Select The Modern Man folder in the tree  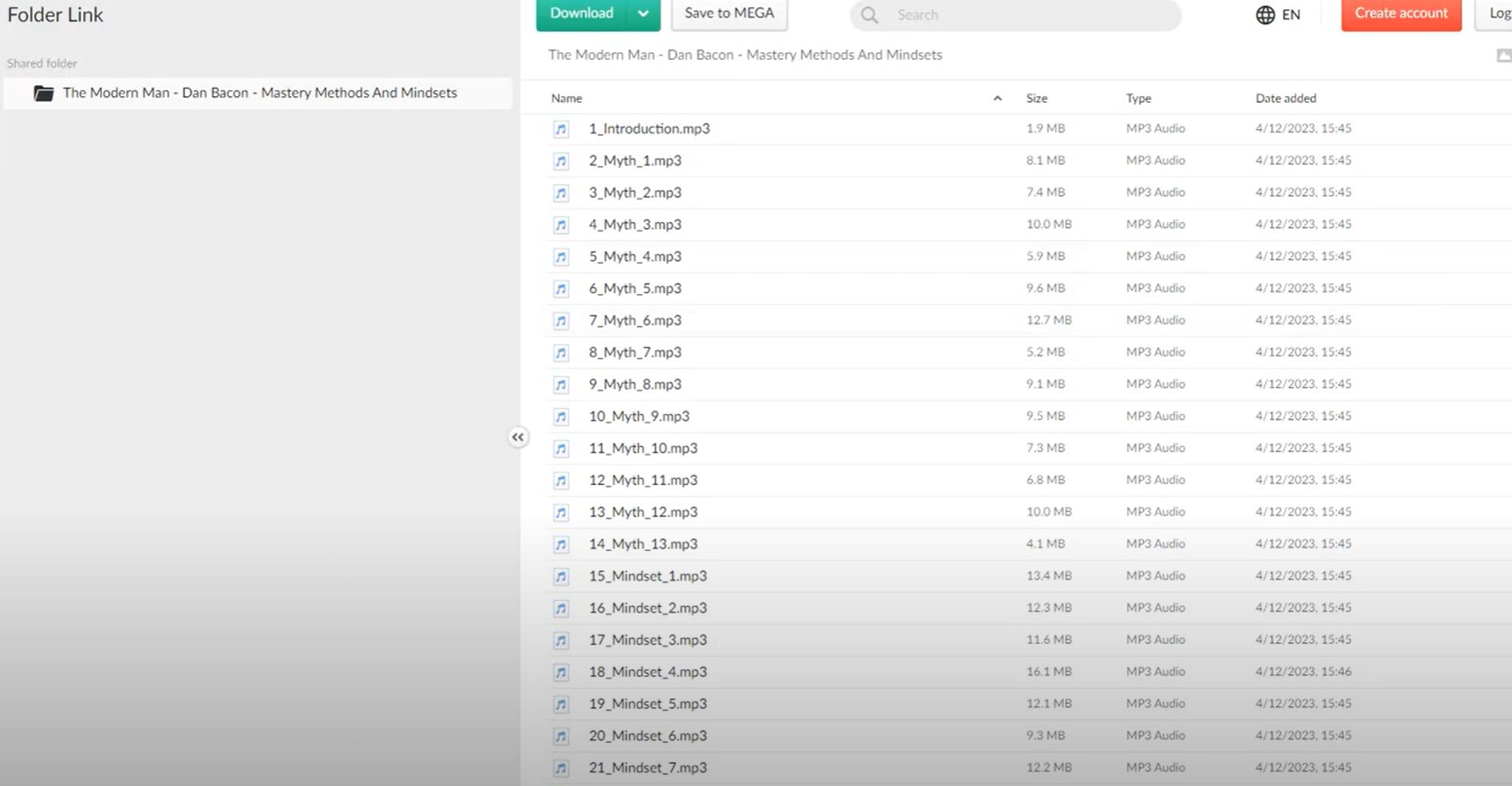(258, 93)
